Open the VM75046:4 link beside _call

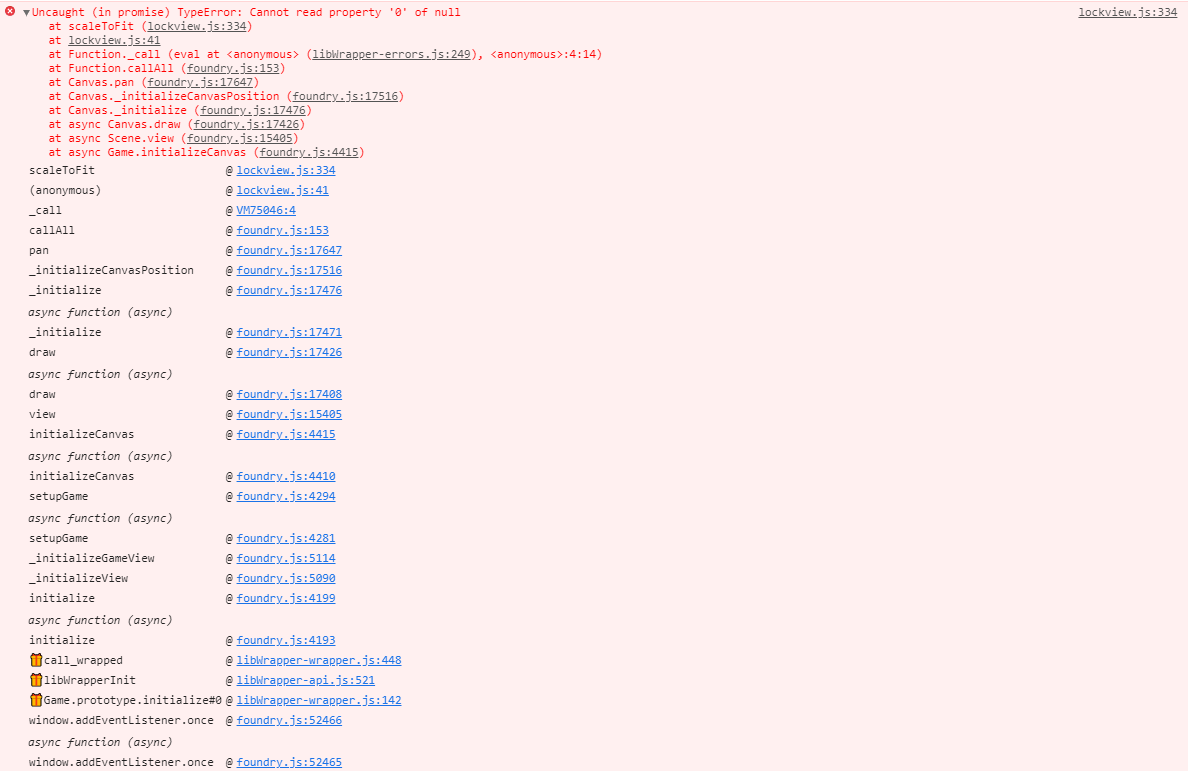[265, 210]
